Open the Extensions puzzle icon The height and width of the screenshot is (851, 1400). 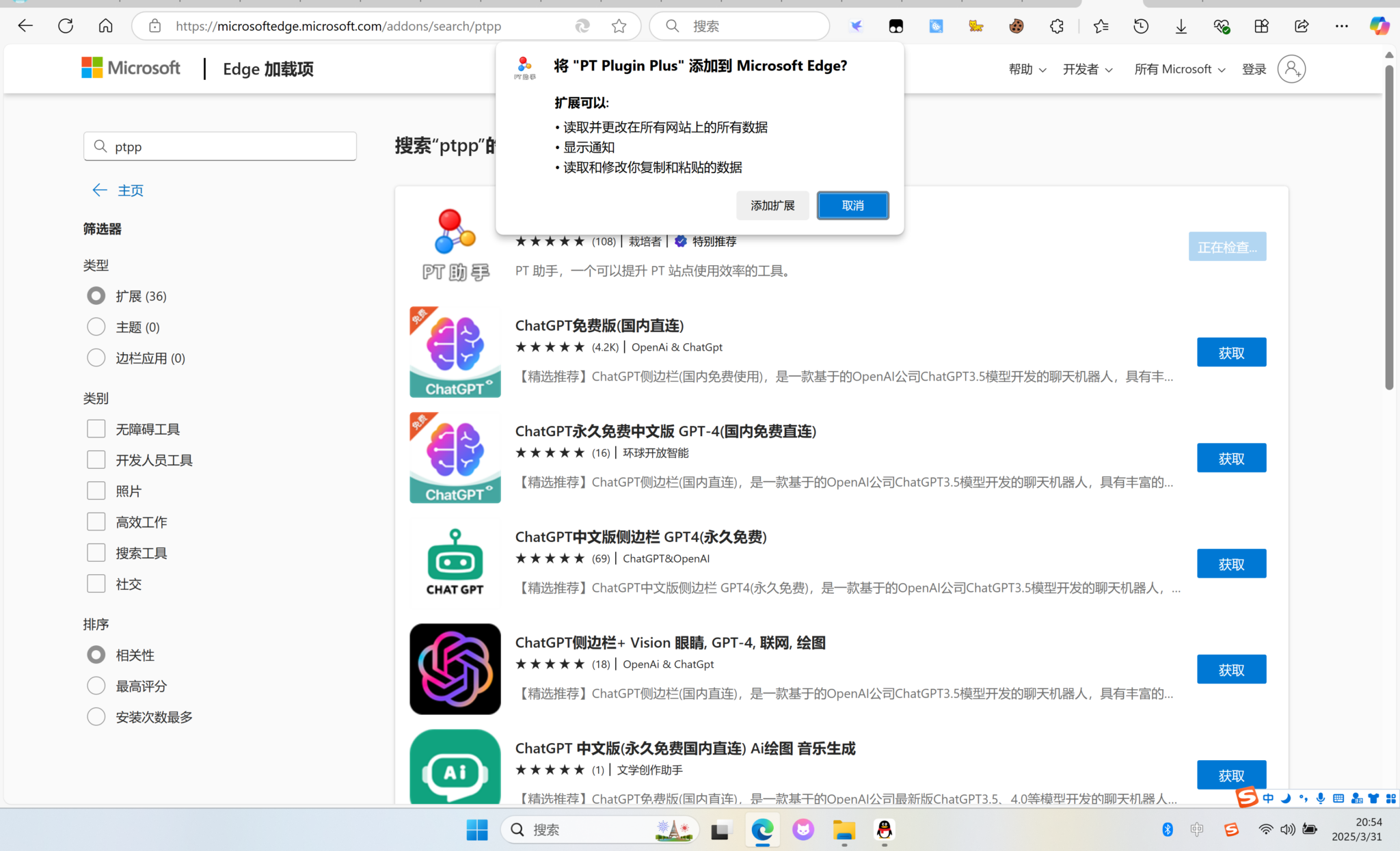tap(1057, 26)
